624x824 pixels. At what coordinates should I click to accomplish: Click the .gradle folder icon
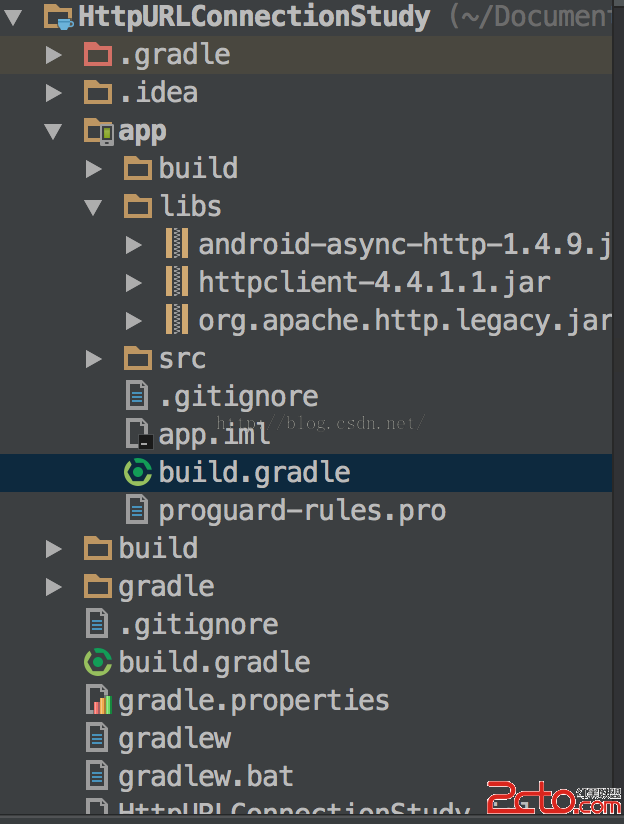click(x=98, y=55)
